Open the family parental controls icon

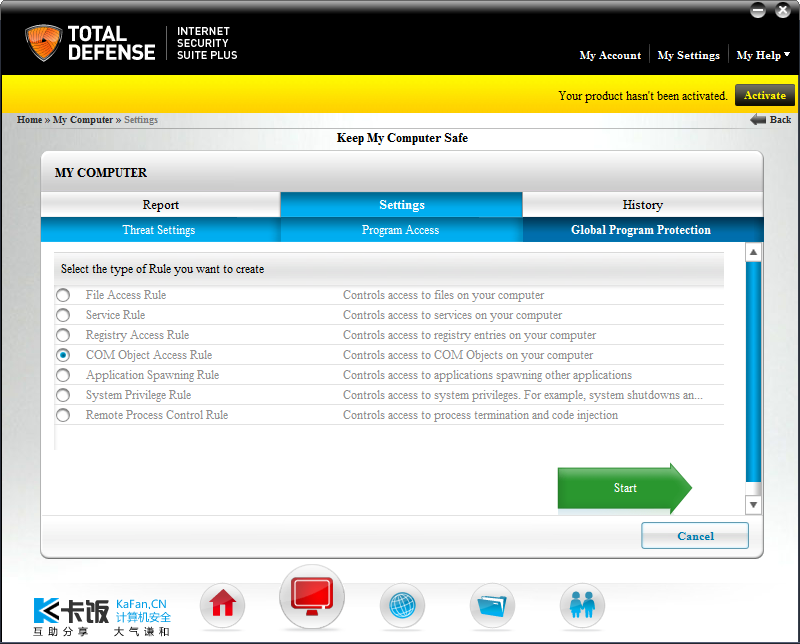click(x=582, y=605)
